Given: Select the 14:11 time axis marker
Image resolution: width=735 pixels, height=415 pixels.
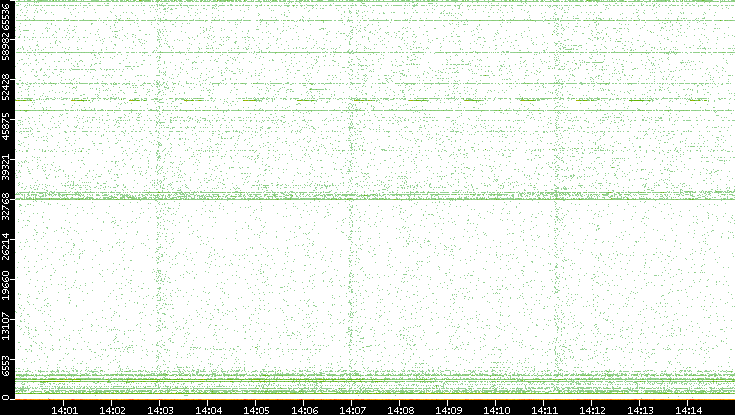Looking at the screenshot, I should [x=544, y=409].
